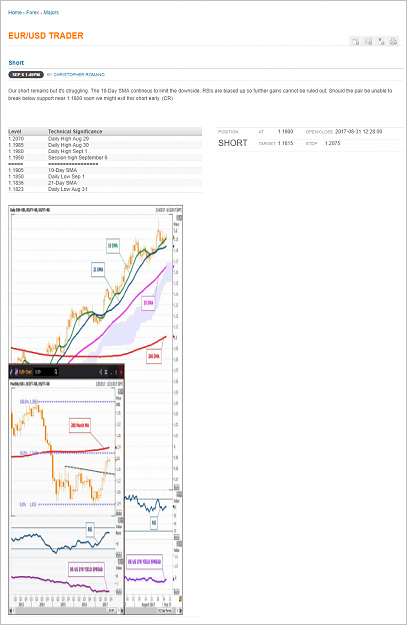Click the export document icon beside print
Viewport: 407px width, 625px height.
[381, 41]
